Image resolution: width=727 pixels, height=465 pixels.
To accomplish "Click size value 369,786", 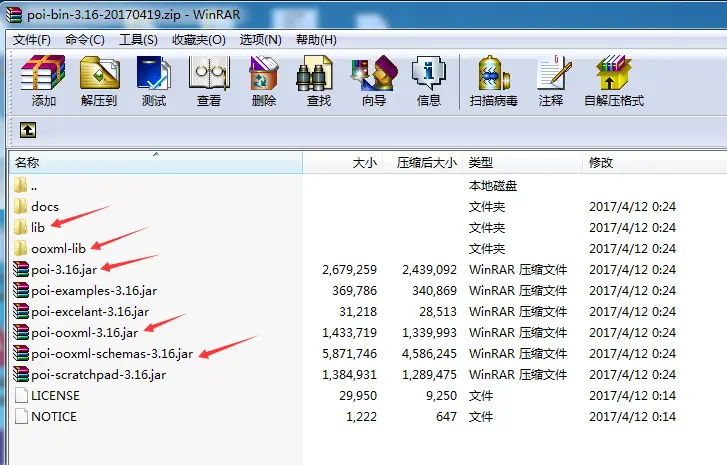I will click(x=355, y=291).
